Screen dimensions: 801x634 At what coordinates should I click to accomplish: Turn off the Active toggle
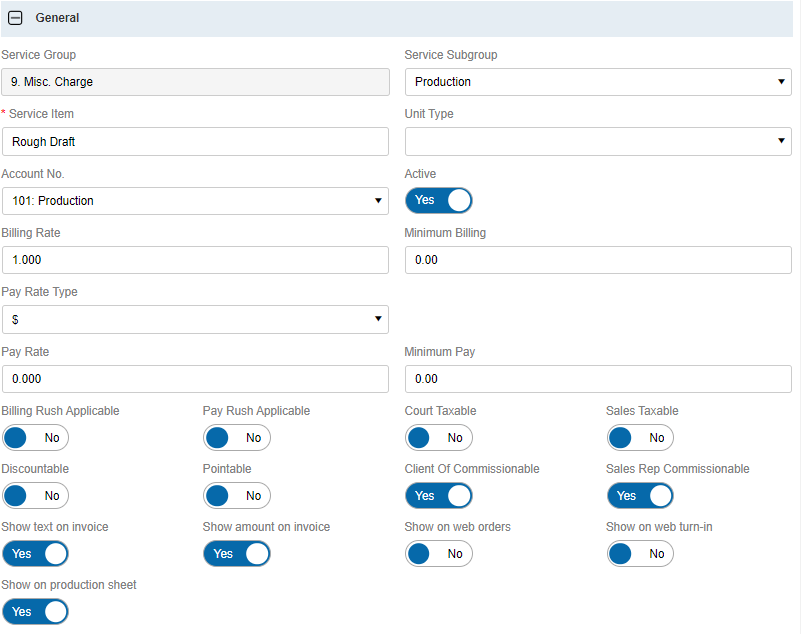click(438, 200)
